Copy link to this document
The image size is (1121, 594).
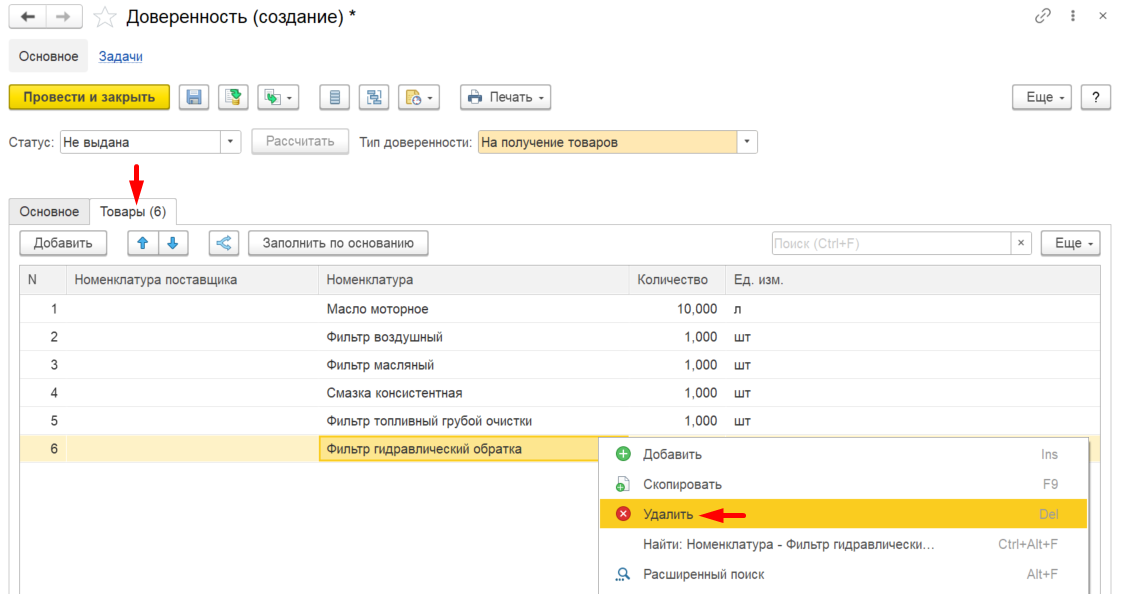click(x=1042, y=16)
